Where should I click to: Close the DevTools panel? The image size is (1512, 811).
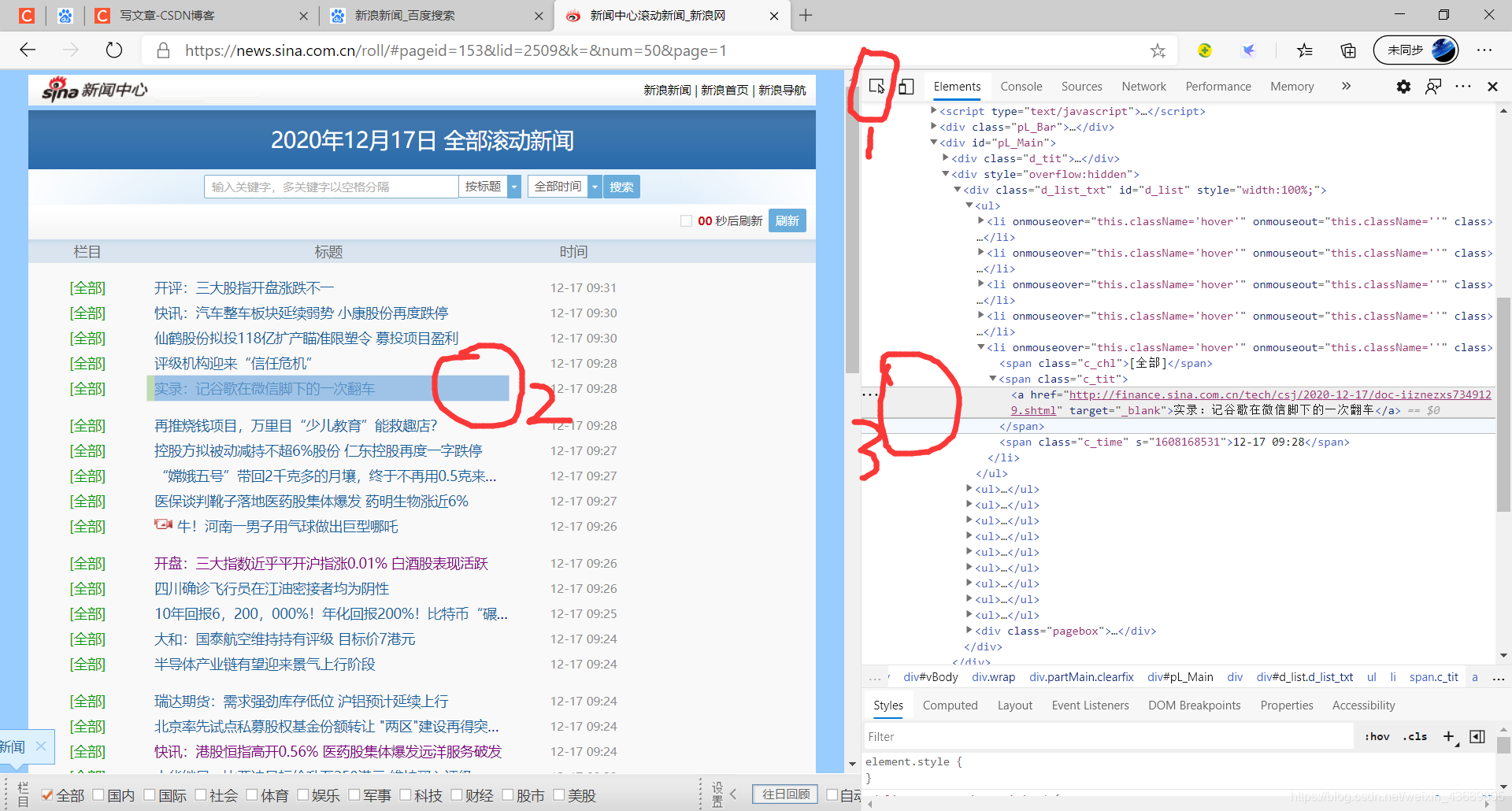(x=1492, y=87)
